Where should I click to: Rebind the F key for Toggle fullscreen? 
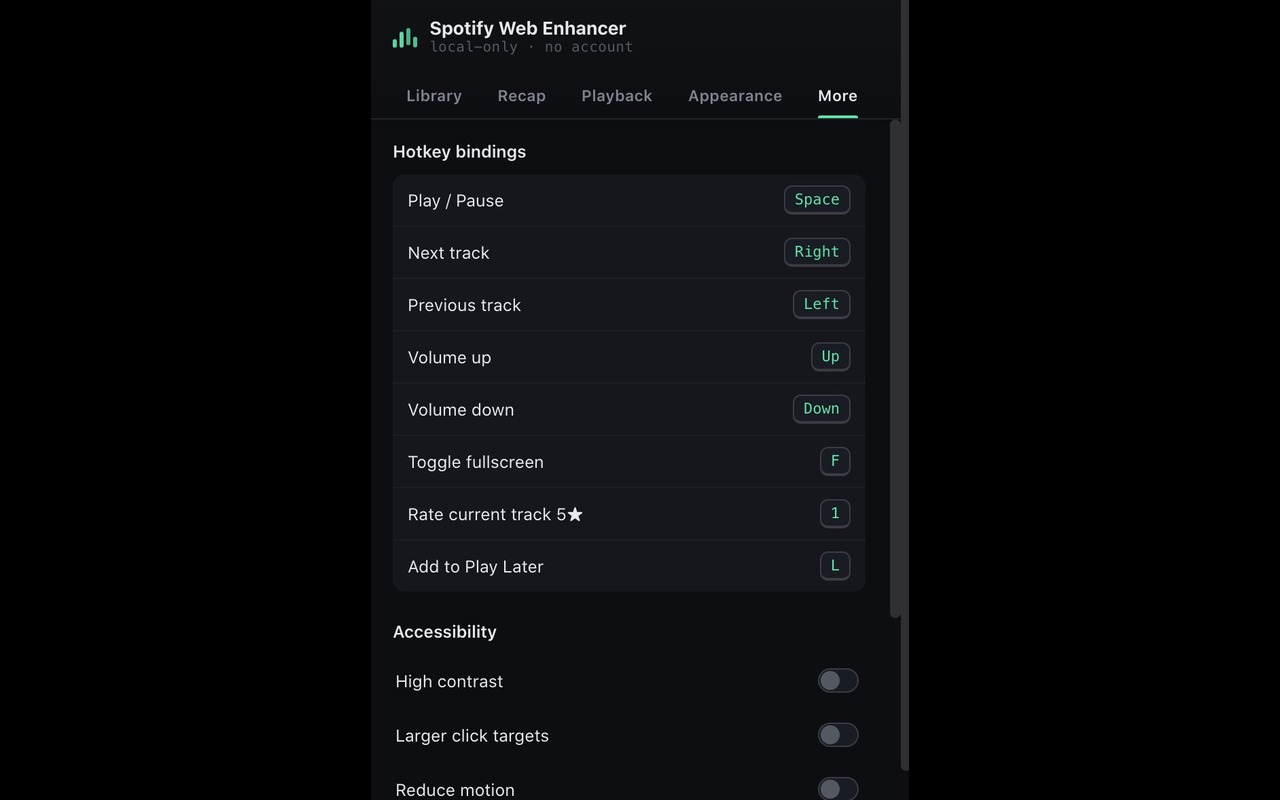click(x=835, y=461)
